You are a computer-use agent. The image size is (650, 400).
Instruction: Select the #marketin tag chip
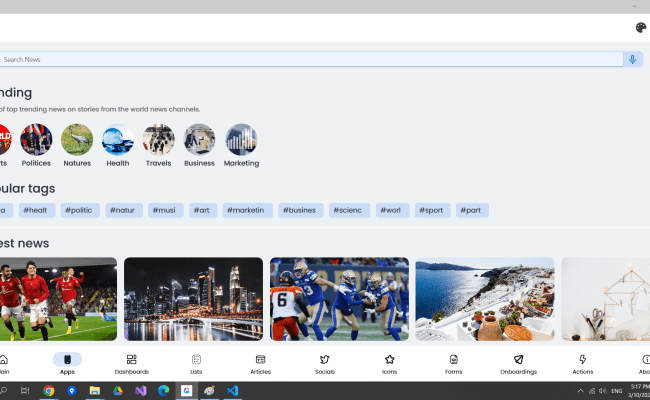pos(247,210)
